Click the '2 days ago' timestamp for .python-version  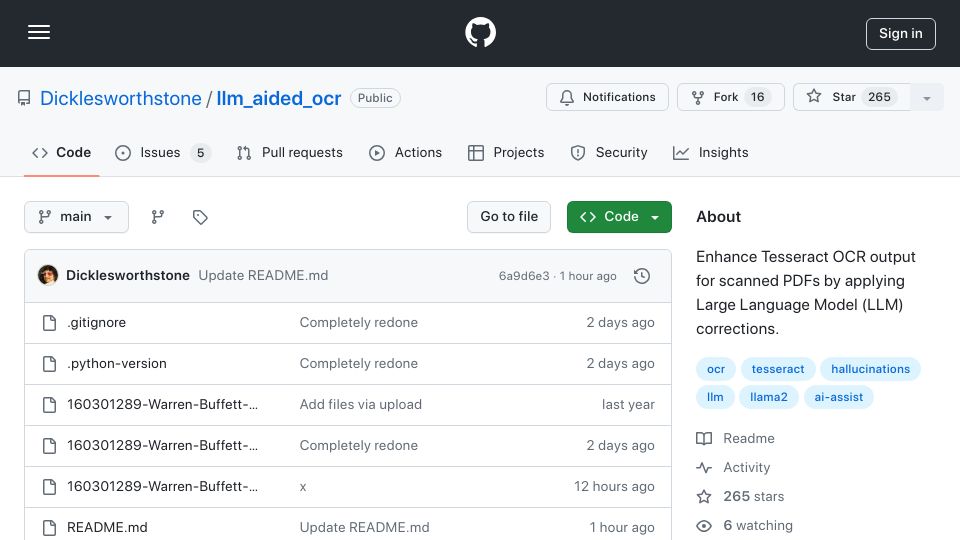(x=620, y=364)
